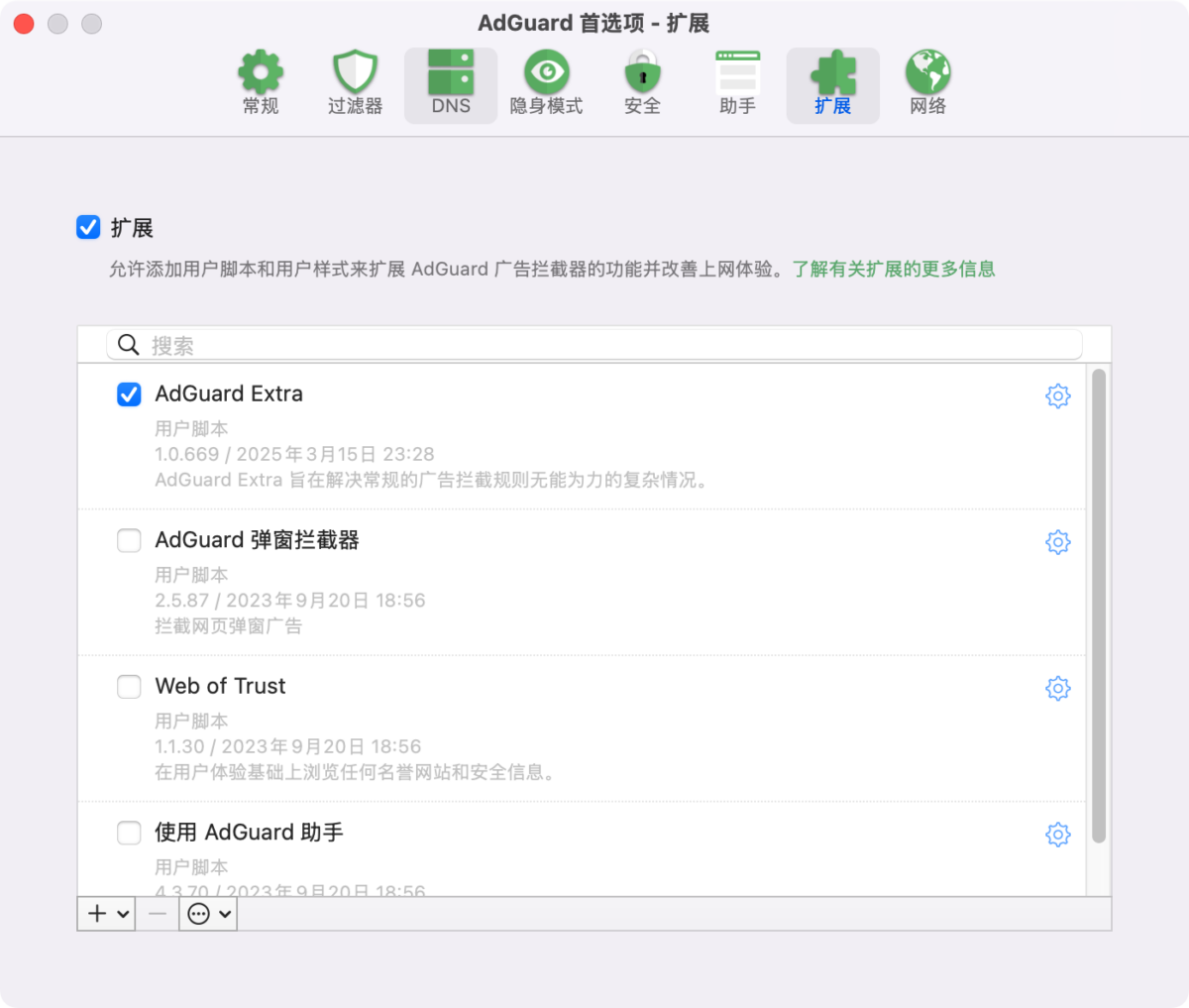Viewport: 1189px width, 1008px height.
Task: Open AdGuard Extra settings gear
Action: click(1058, 395)
